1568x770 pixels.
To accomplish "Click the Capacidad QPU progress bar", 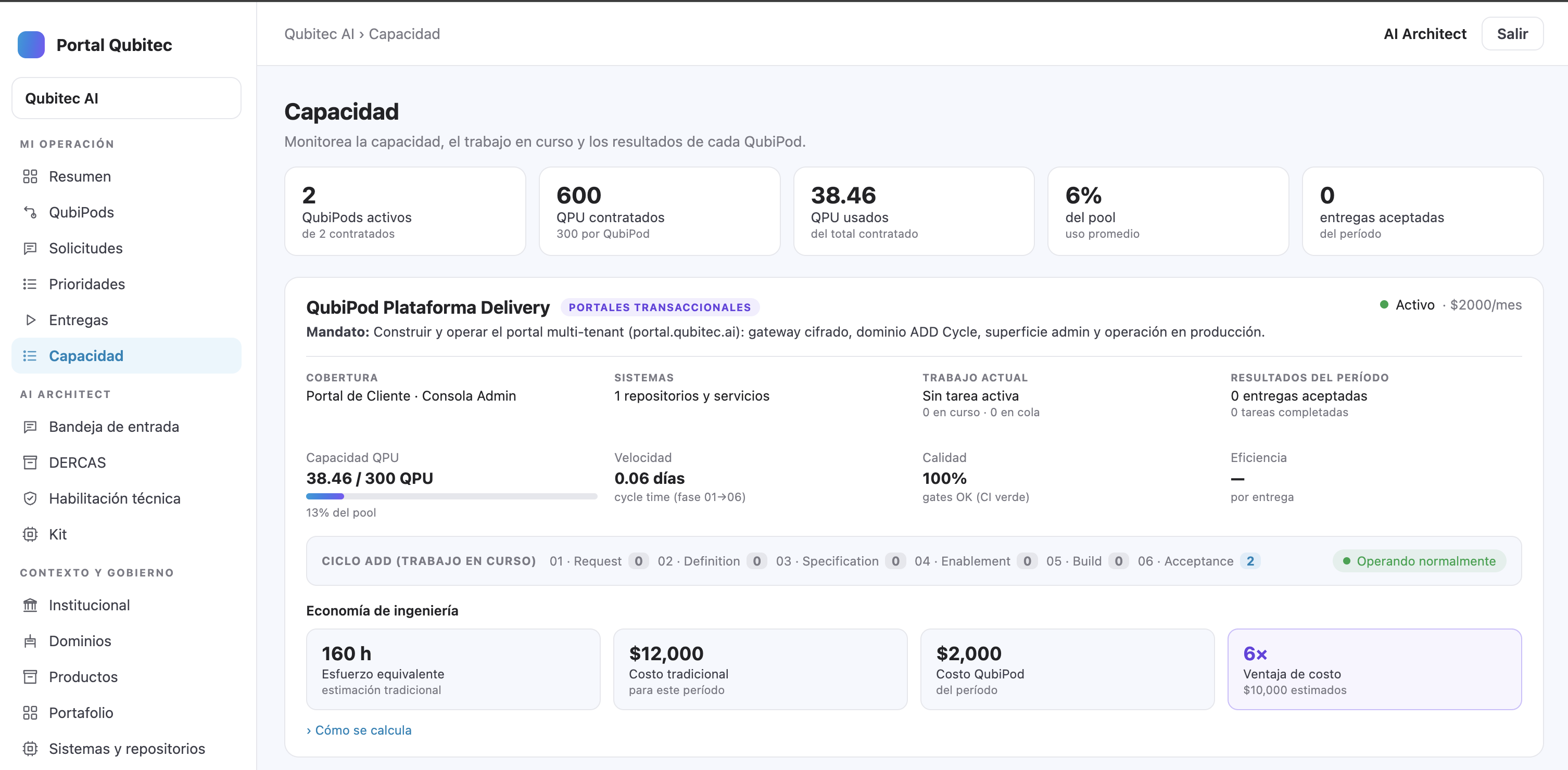I will [451, 496].
